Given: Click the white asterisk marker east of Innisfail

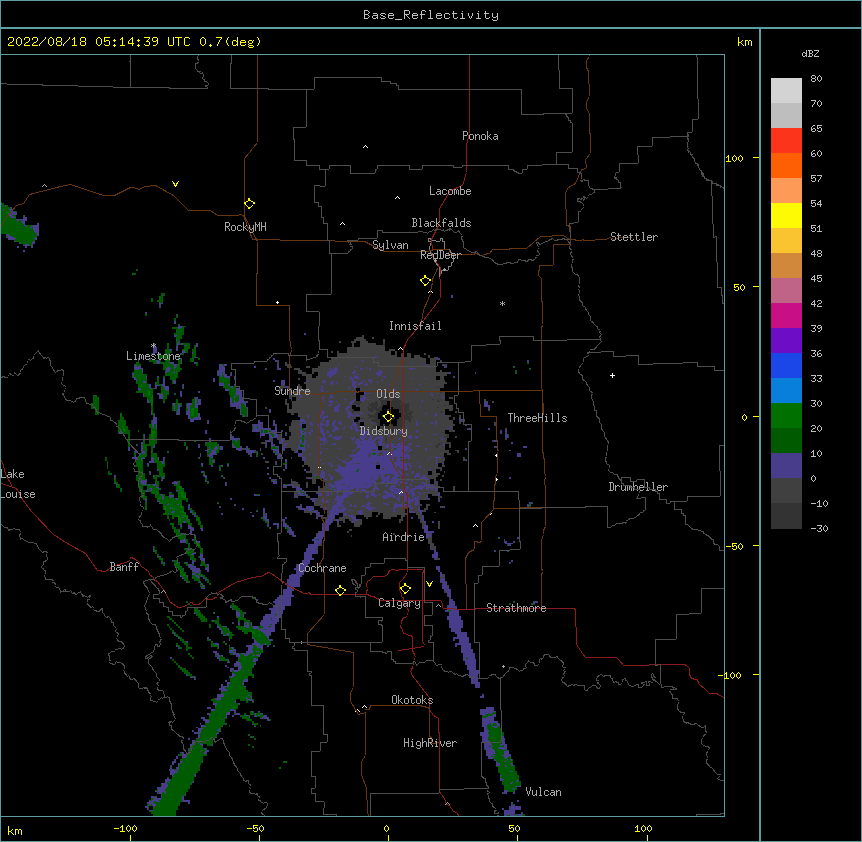Looking at the screenshot, I should pyautogui.click(x=502, y=303).
